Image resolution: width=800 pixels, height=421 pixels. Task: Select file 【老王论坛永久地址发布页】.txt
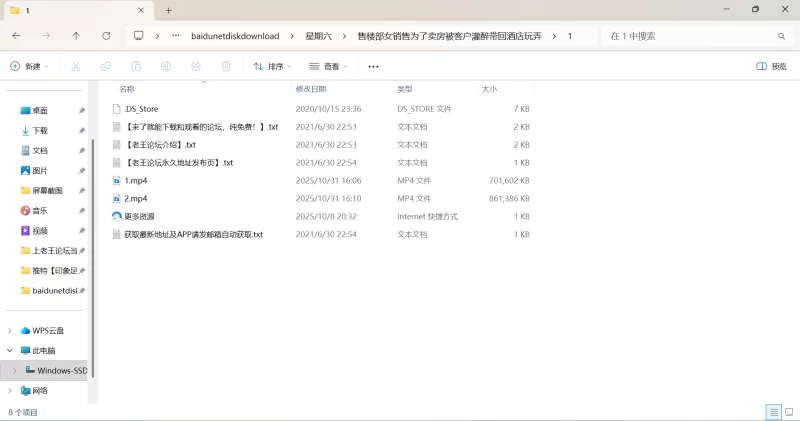coord(179,163)
